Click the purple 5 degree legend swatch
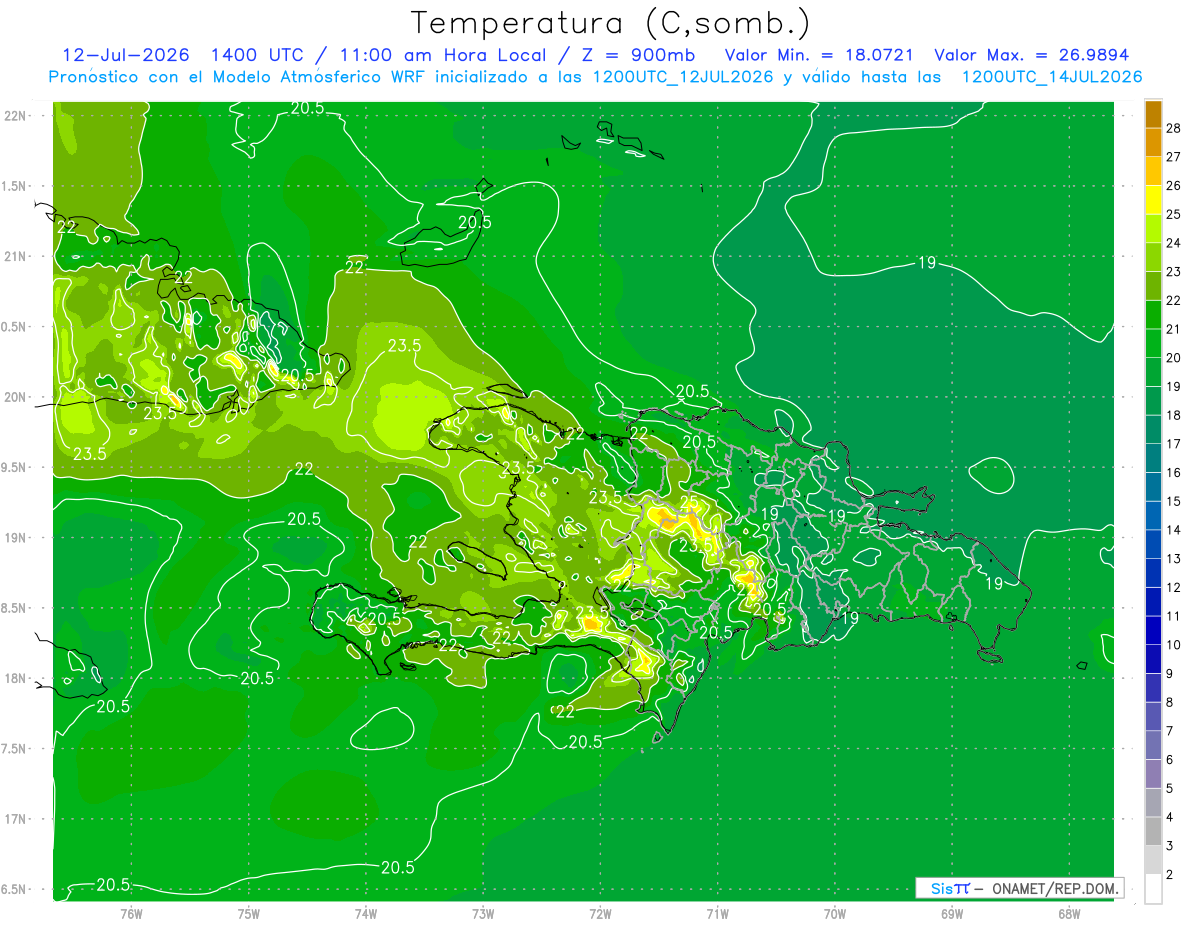This screenshot has width=1200, height=927. [x=1153, y=775]
